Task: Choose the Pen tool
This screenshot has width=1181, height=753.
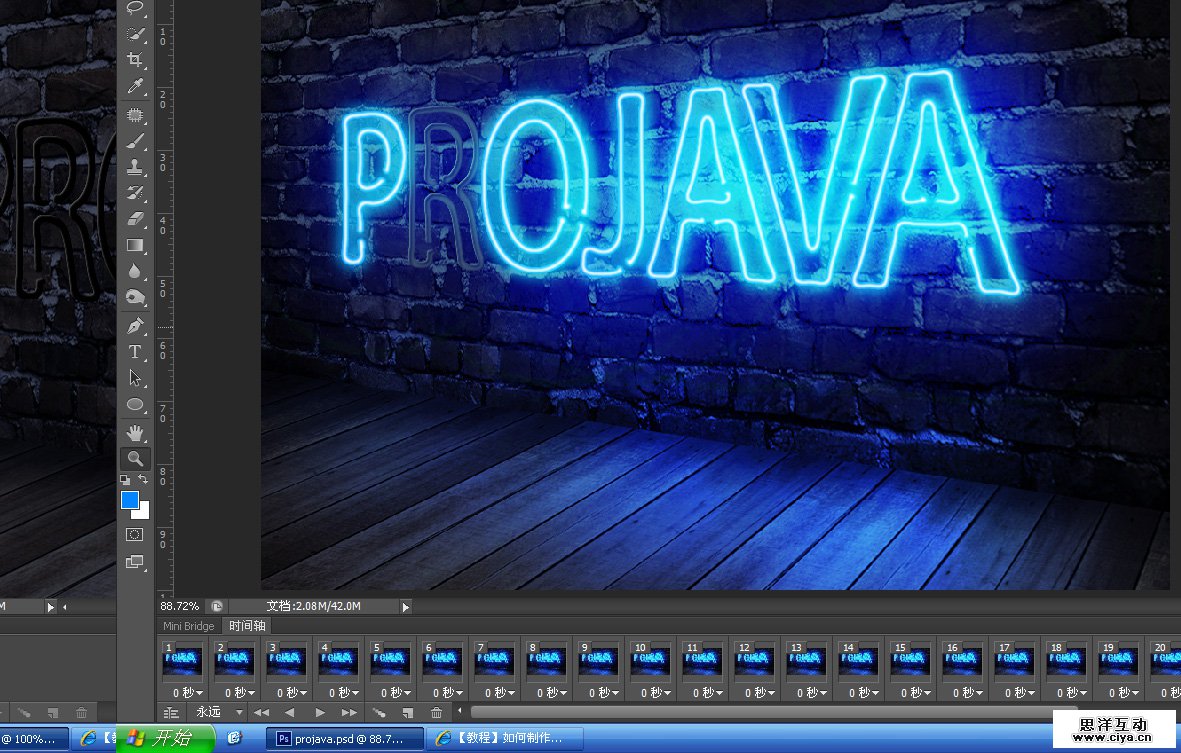Action: coord(135,326)
